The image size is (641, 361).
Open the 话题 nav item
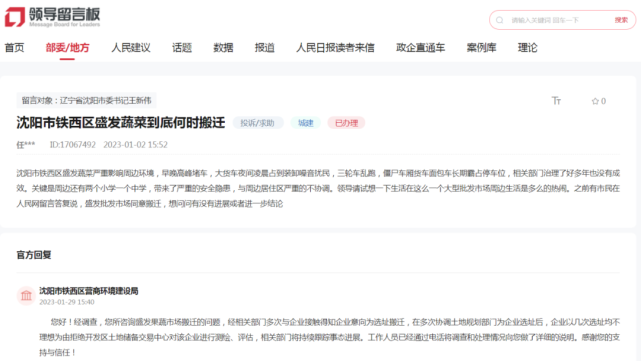tap(182, 48)
